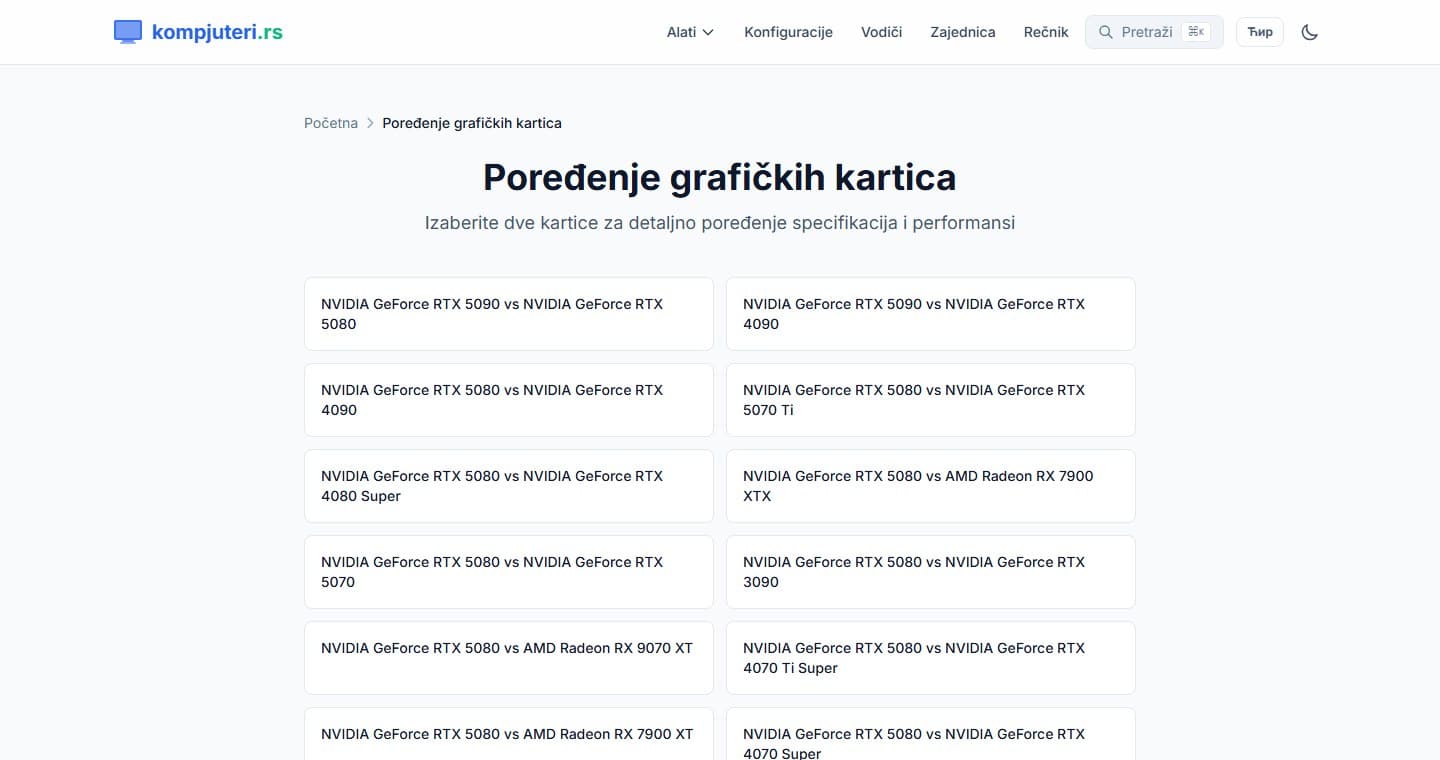Go to Konfiguracije in the navigation
Image resolution: width=1440 pixels, height=760 pixels.
(788, 32)
